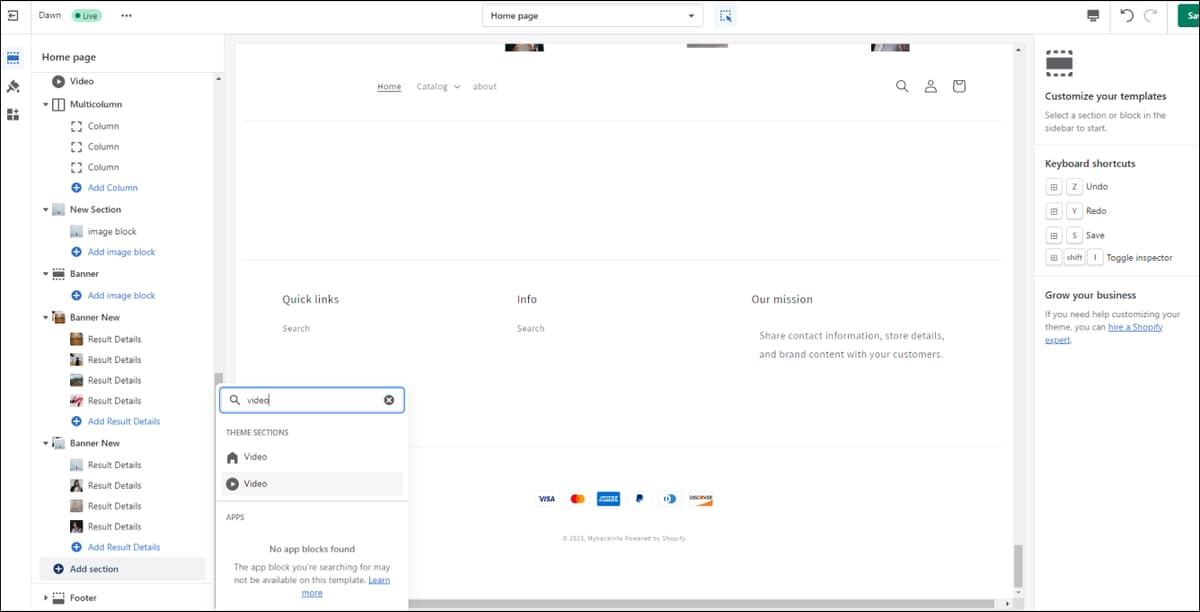Image resolution: width=1200 pixels, height=612 pixels.
Task: Click the about nav link in preview
Action: tap(485, 87)
